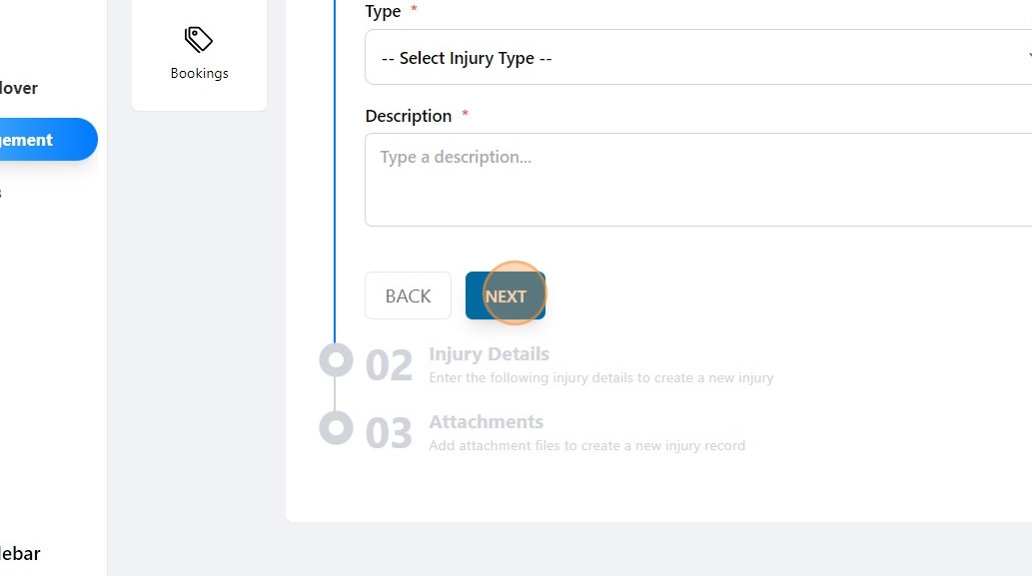The image size is (1032, 576).
Task: Focus the Description text area
Action: click(698, 180)
